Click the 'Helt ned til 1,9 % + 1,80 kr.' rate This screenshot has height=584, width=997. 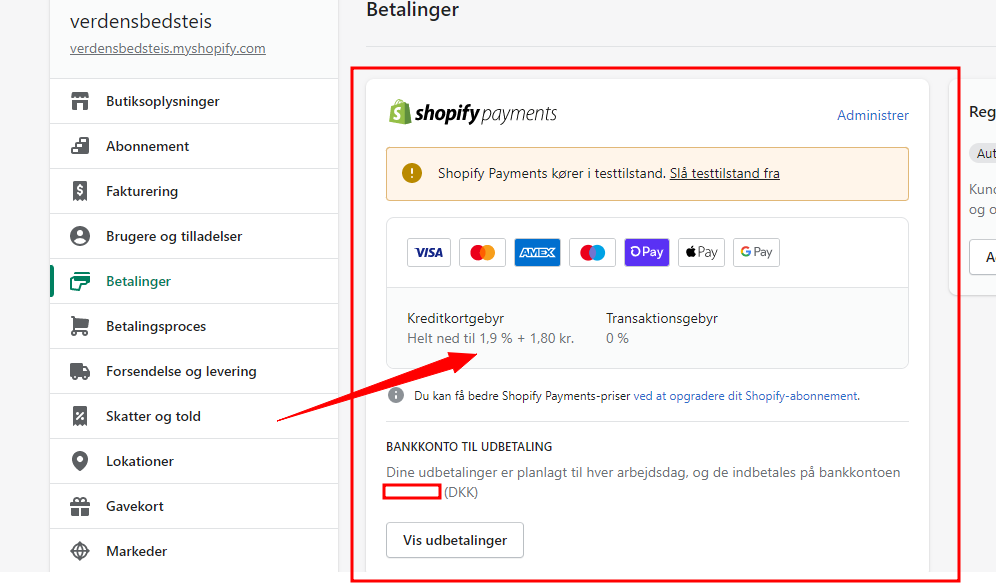point(490,338)
